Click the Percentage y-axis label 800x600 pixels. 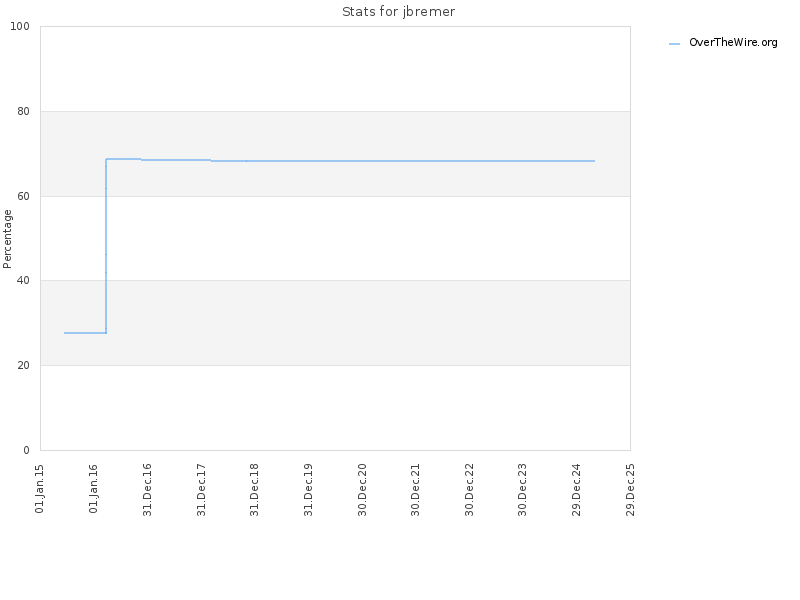pyautogui.click(x=7, y=239)
